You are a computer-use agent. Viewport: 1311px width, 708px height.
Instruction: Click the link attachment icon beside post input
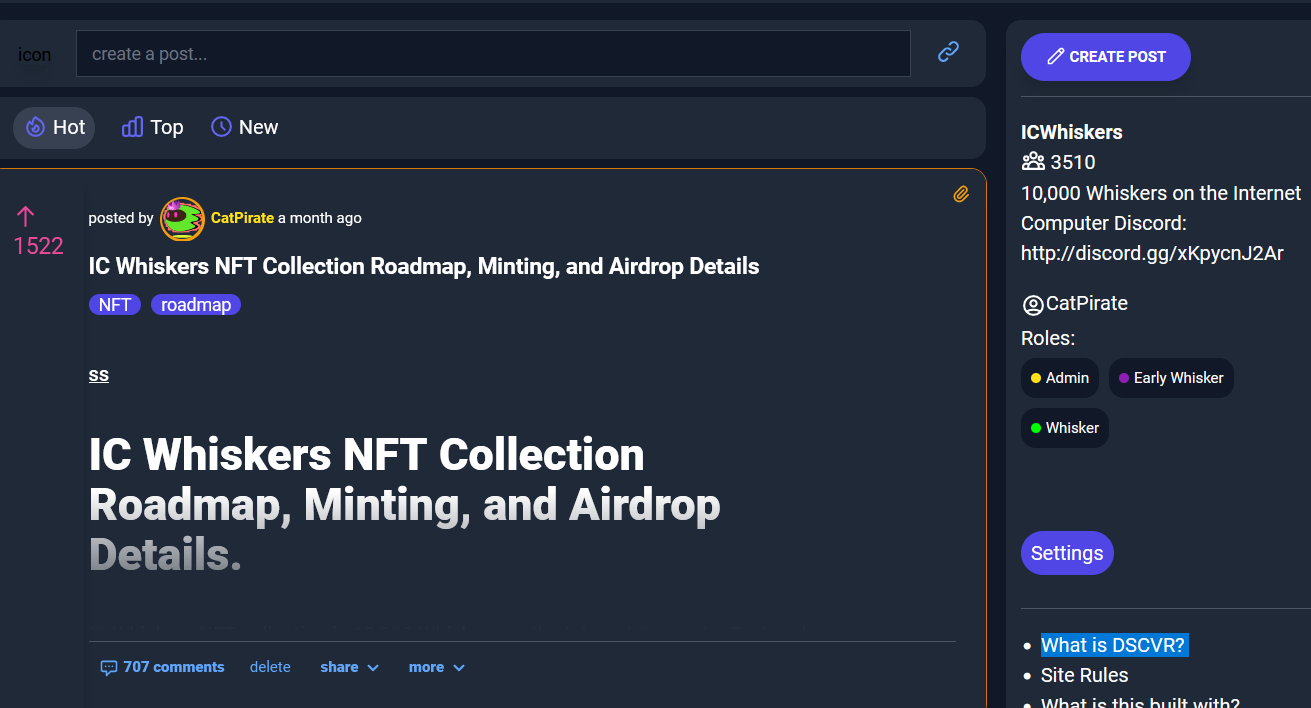point(948,52)
